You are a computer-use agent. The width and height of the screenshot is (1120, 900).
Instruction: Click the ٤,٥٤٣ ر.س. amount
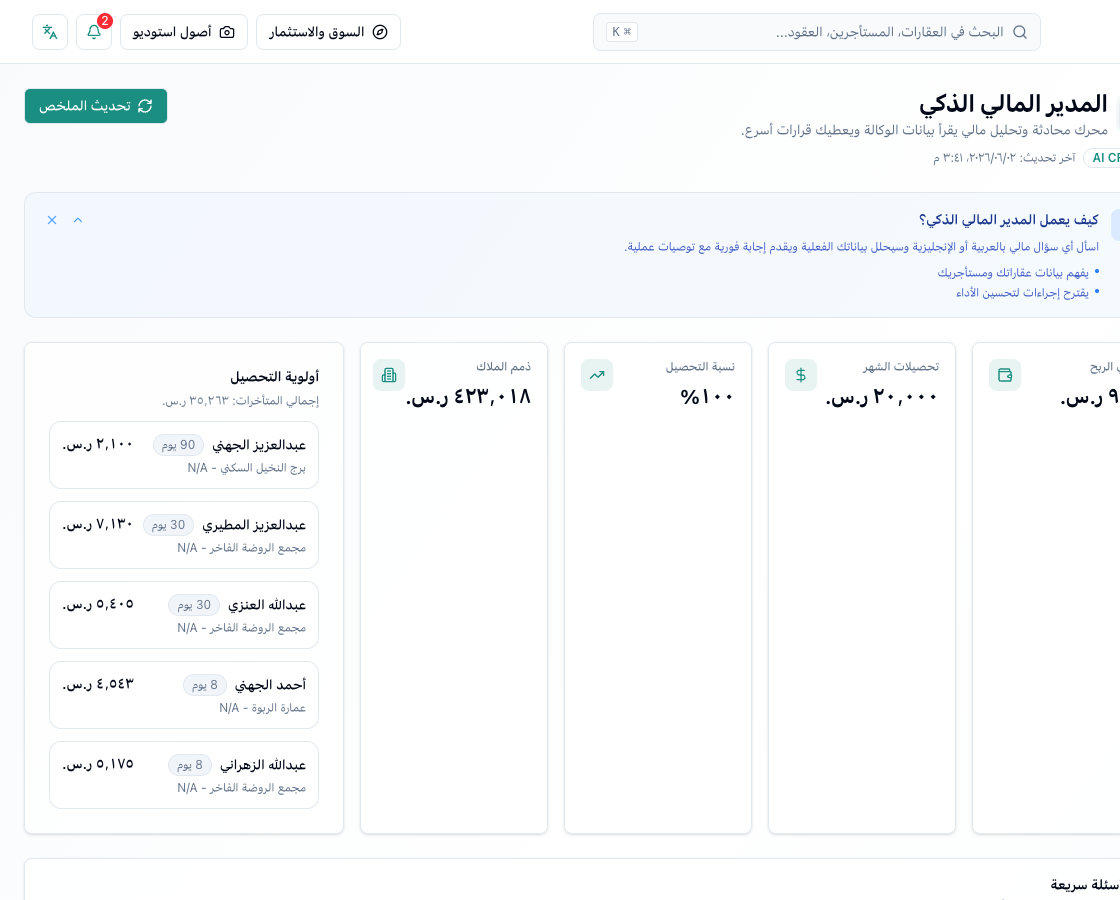tap(98, 684)
